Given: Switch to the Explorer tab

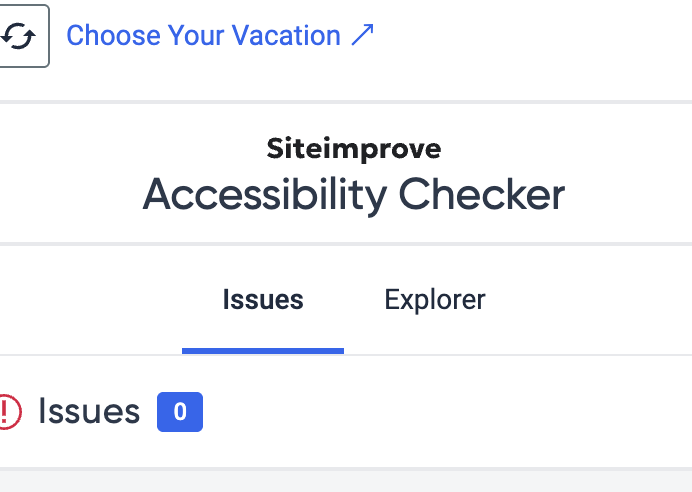Looking at the screenshot, I should (x=435, y=300).
